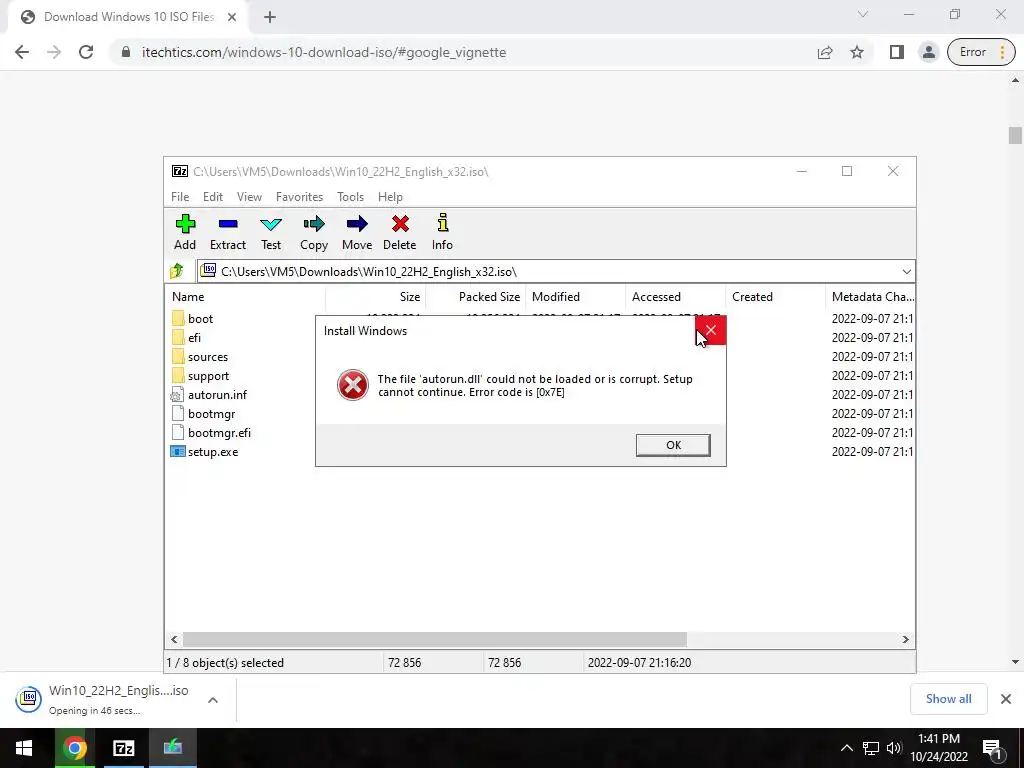Viewport: 1024px width, 768px height.
Task: Sort by Metadata Changed column header
Action: (x=871, y=296)
